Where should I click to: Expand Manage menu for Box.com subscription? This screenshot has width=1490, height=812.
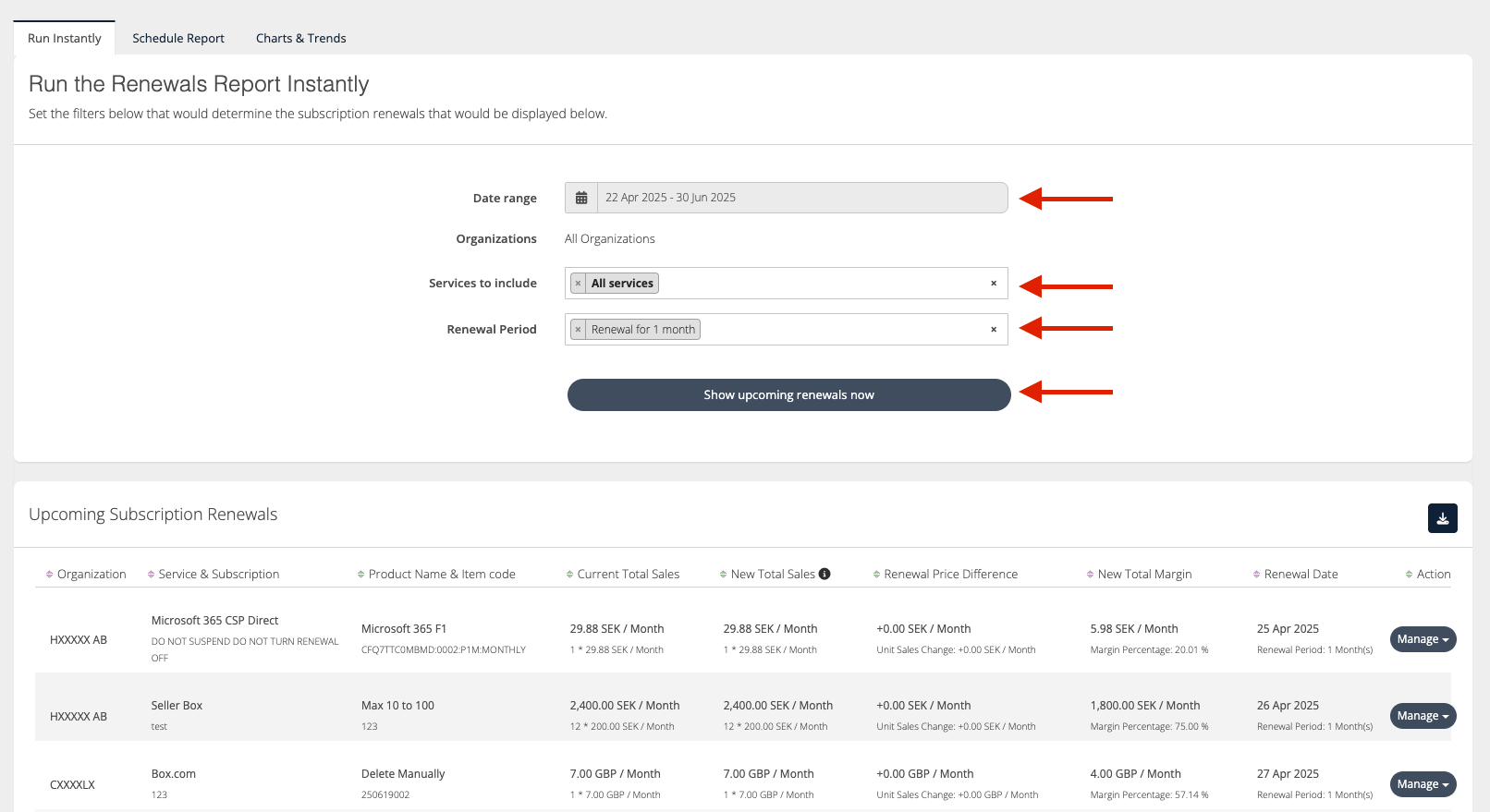pos(1423,784)
